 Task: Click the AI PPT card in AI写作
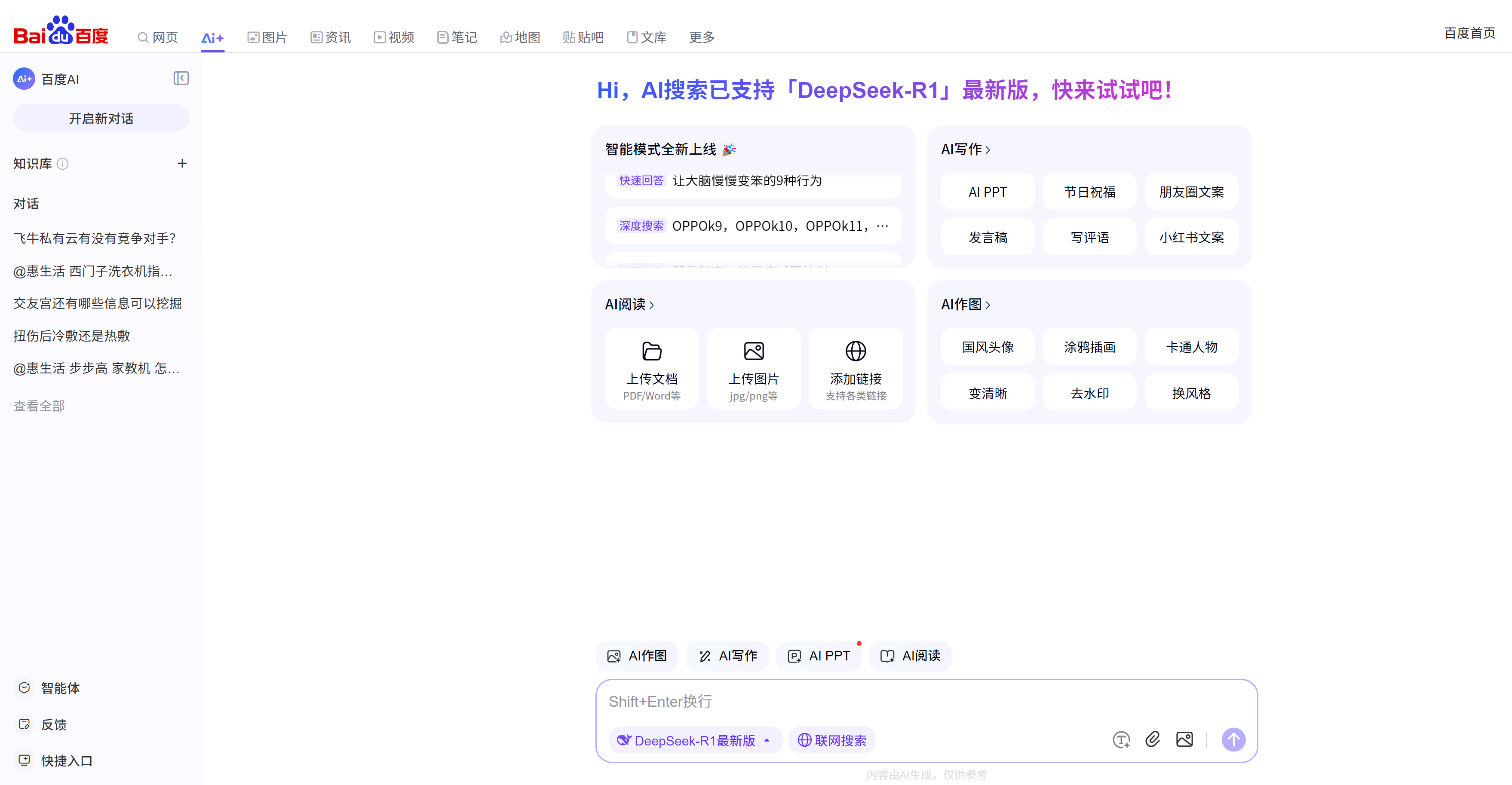[x=987, y=191]
